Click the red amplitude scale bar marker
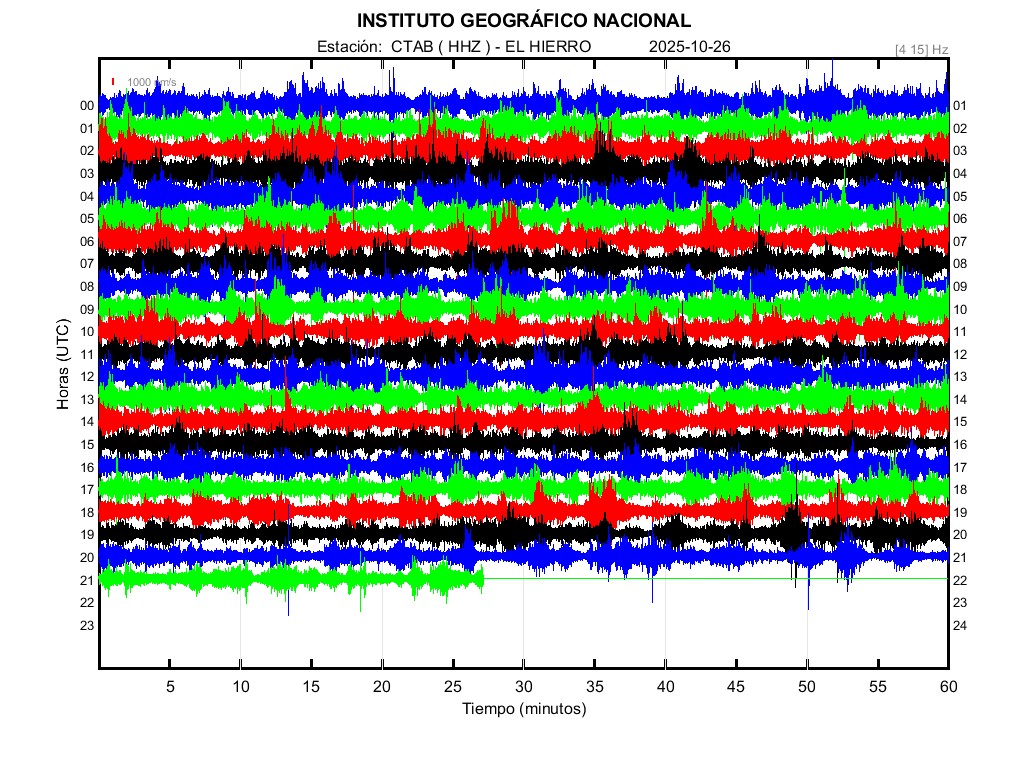 [114, 82]
